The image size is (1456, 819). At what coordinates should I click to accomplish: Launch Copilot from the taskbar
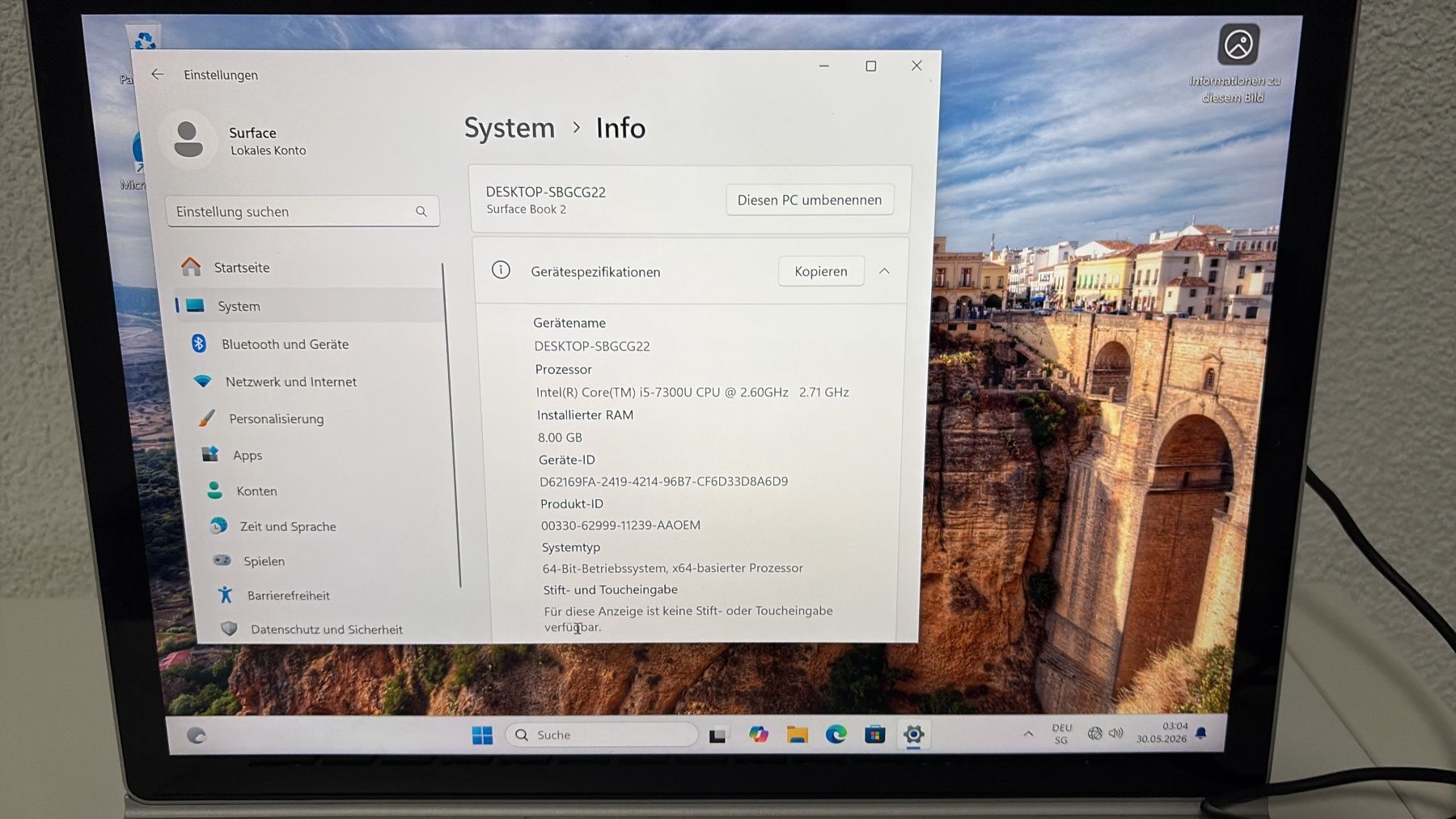tap(758, 734)
